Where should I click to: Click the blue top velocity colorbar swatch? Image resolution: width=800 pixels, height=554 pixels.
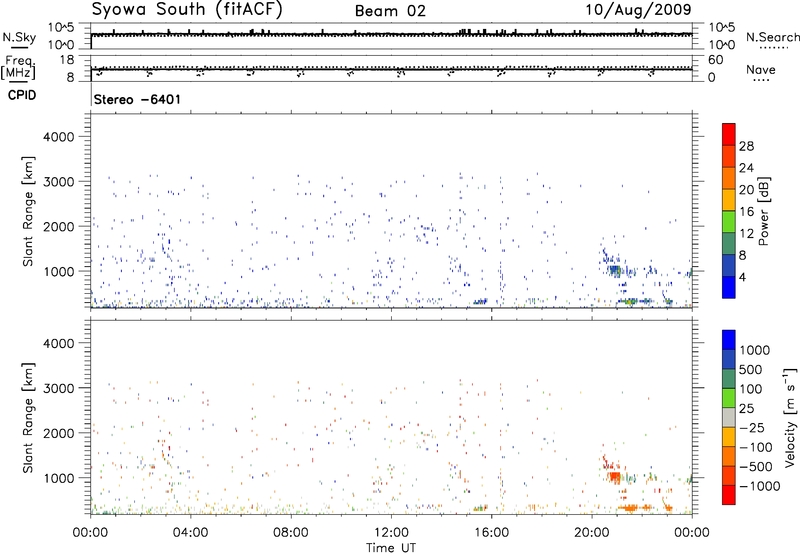click(729, 340)
